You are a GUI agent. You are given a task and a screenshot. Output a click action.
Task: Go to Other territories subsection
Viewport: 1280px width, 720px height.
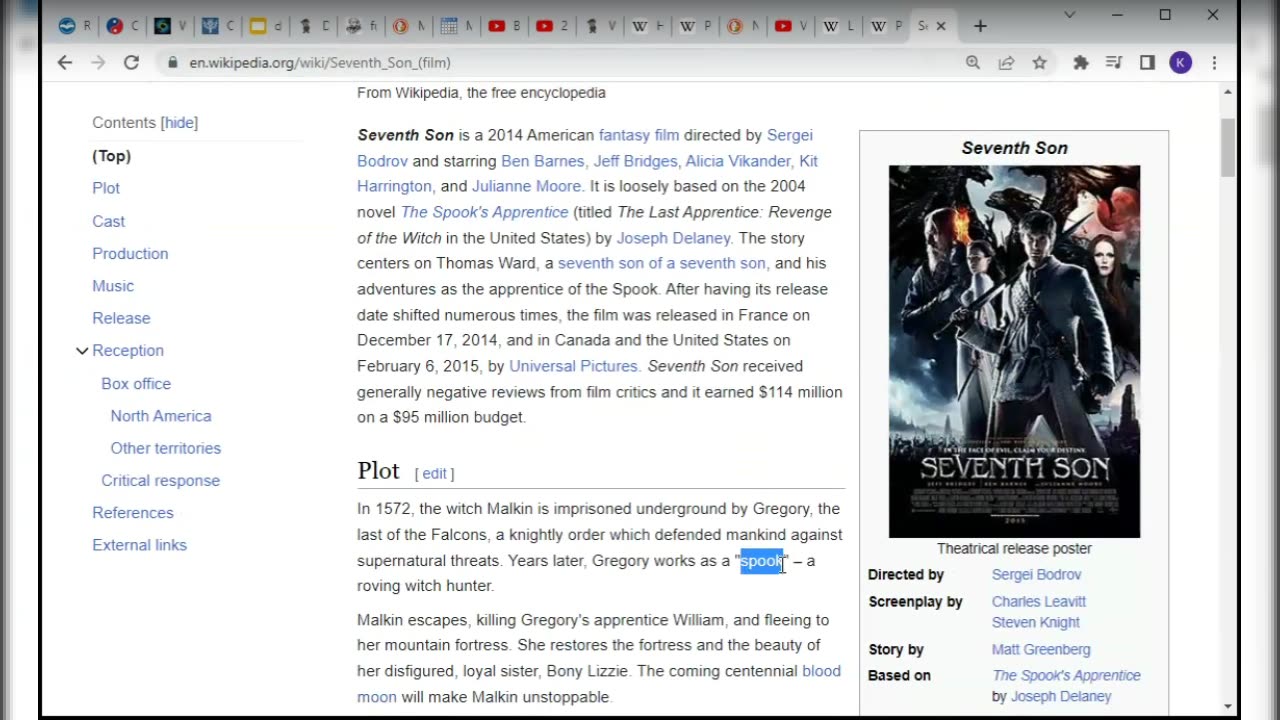pos(166,448)
